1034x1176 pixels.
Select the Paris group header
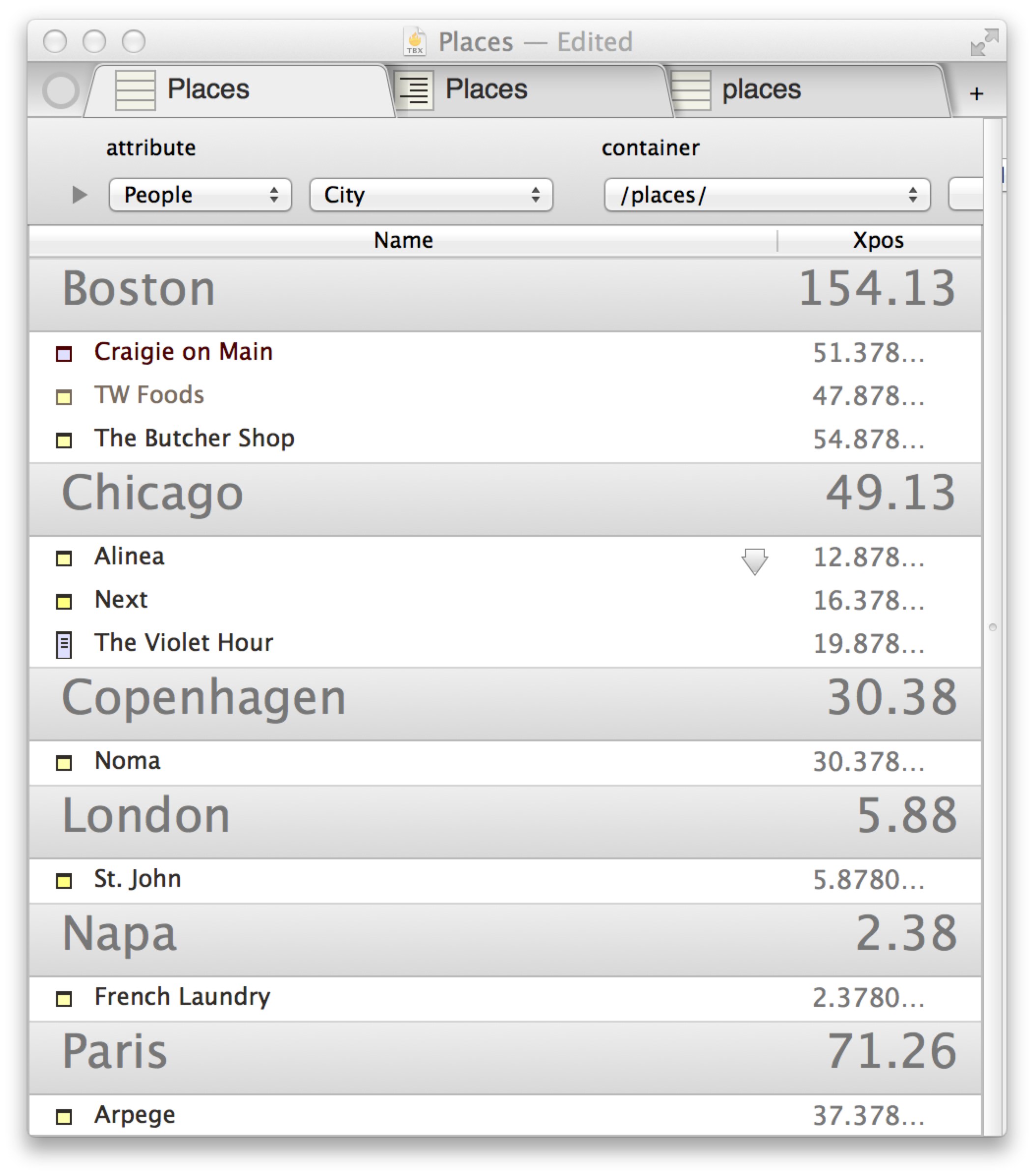(x=506, y=1058)
